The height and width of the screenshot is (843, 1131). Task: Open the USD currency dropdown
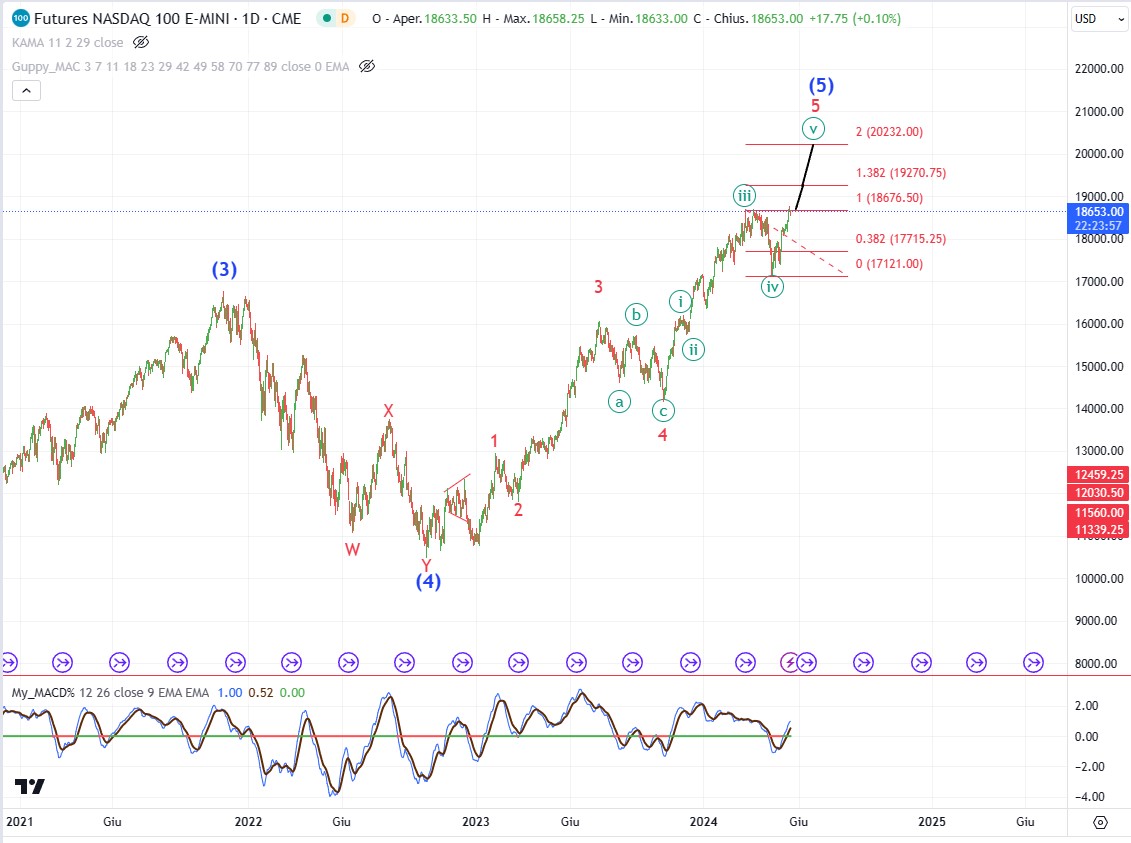(x=1099, y=19)
